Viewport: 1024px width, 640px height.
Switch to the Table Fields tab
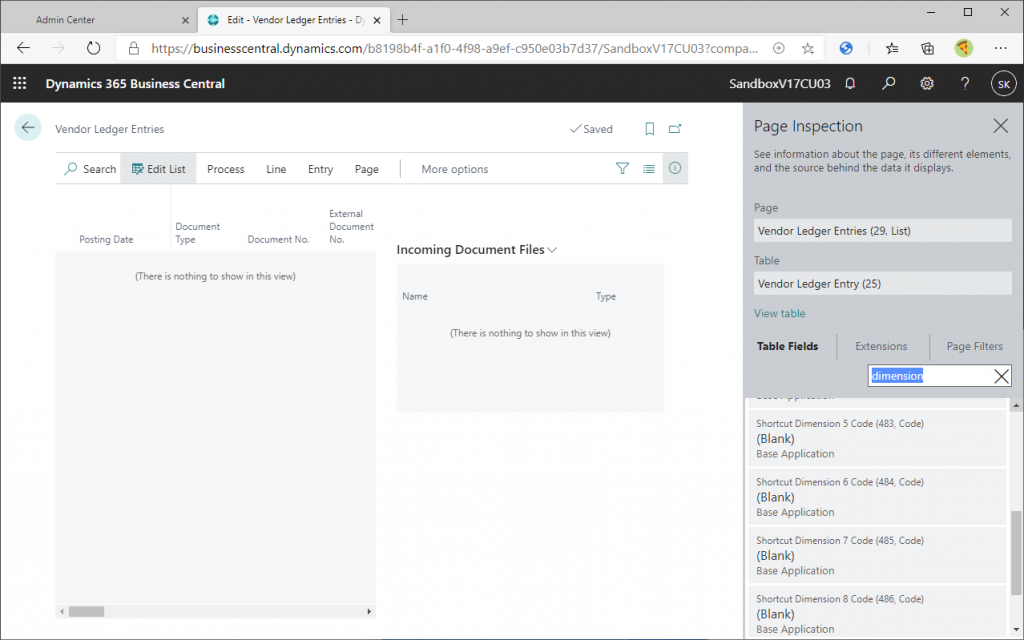pos(787,346)
